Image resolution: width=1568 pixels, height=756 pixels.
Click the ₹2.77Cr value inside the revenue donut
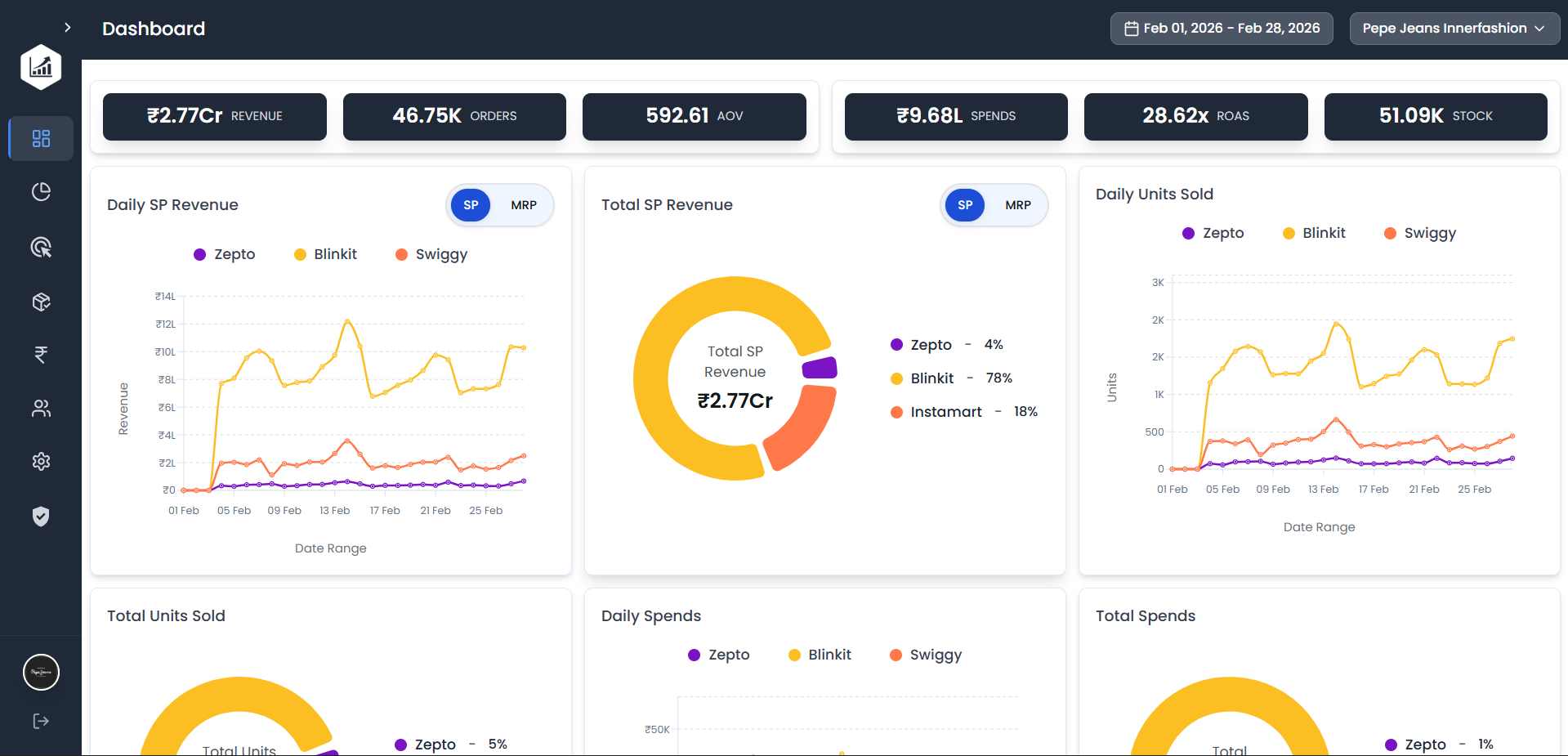point(735,400)
